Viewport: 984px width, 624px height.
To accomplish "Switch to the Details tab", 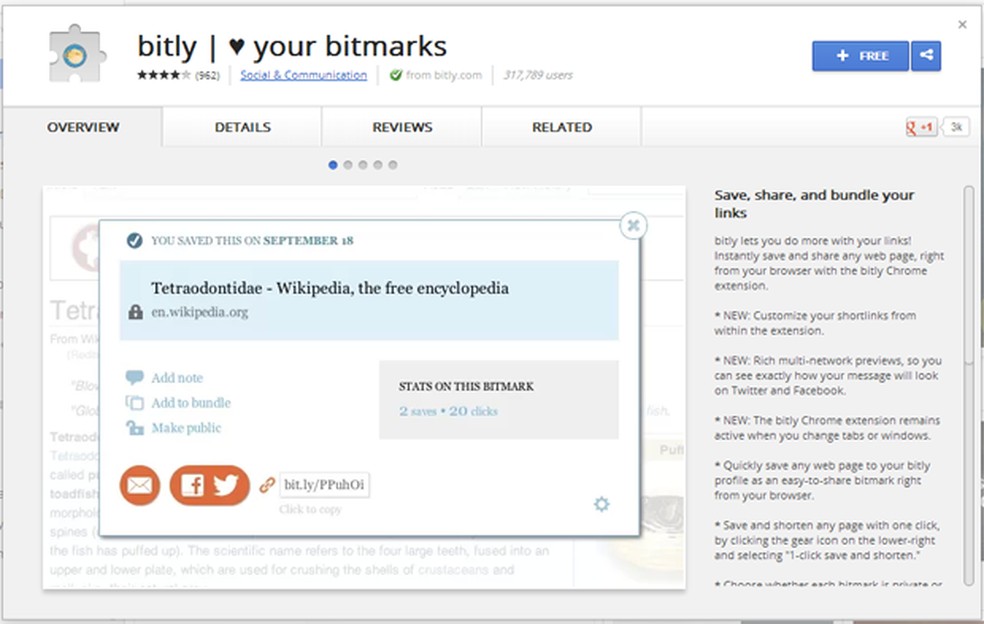I will tap(242, 127).
